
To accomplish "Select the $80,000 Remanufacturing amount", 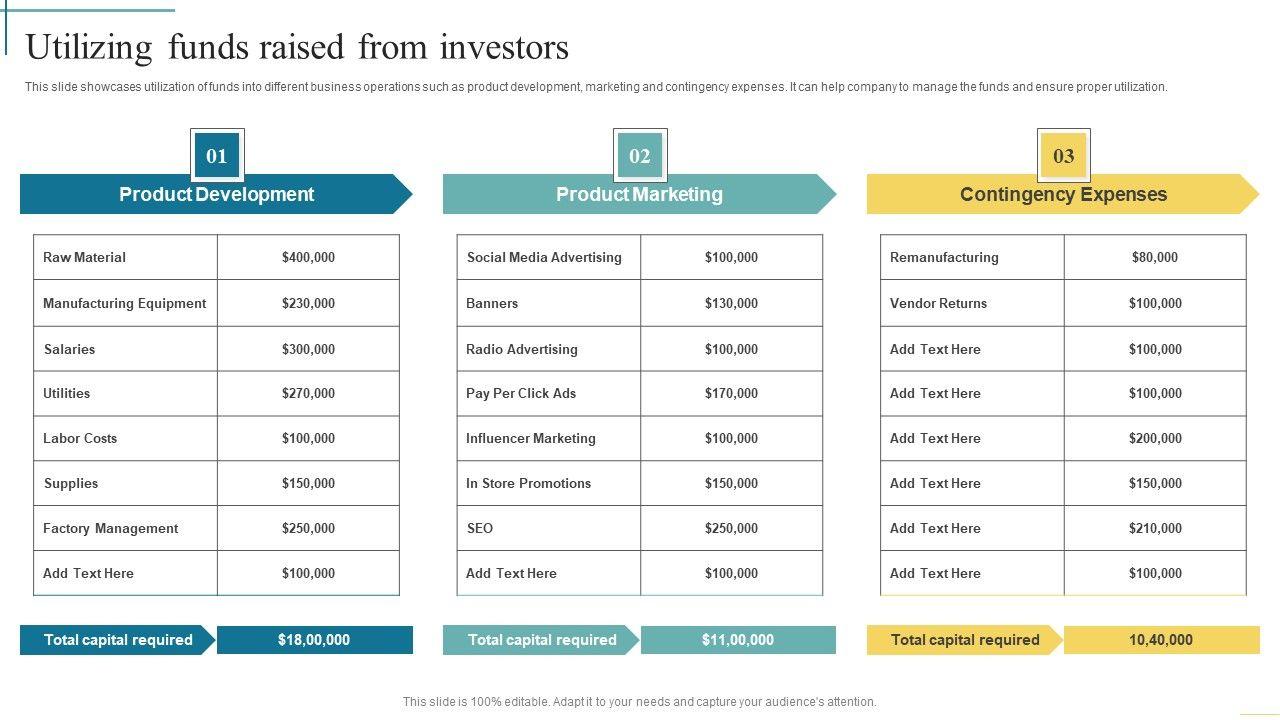I will 1155,257.
